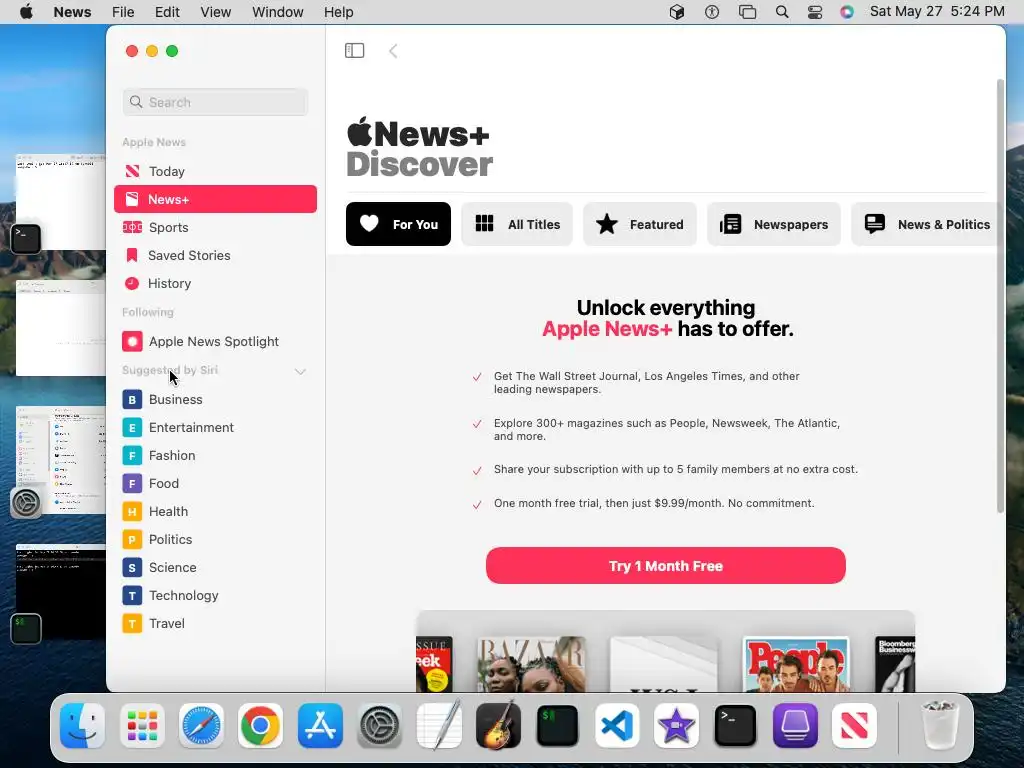This screenshot has width=1024, height=768.
Task: Click the vertical scrollbar of News window
Action: (x=1000, y=295)
